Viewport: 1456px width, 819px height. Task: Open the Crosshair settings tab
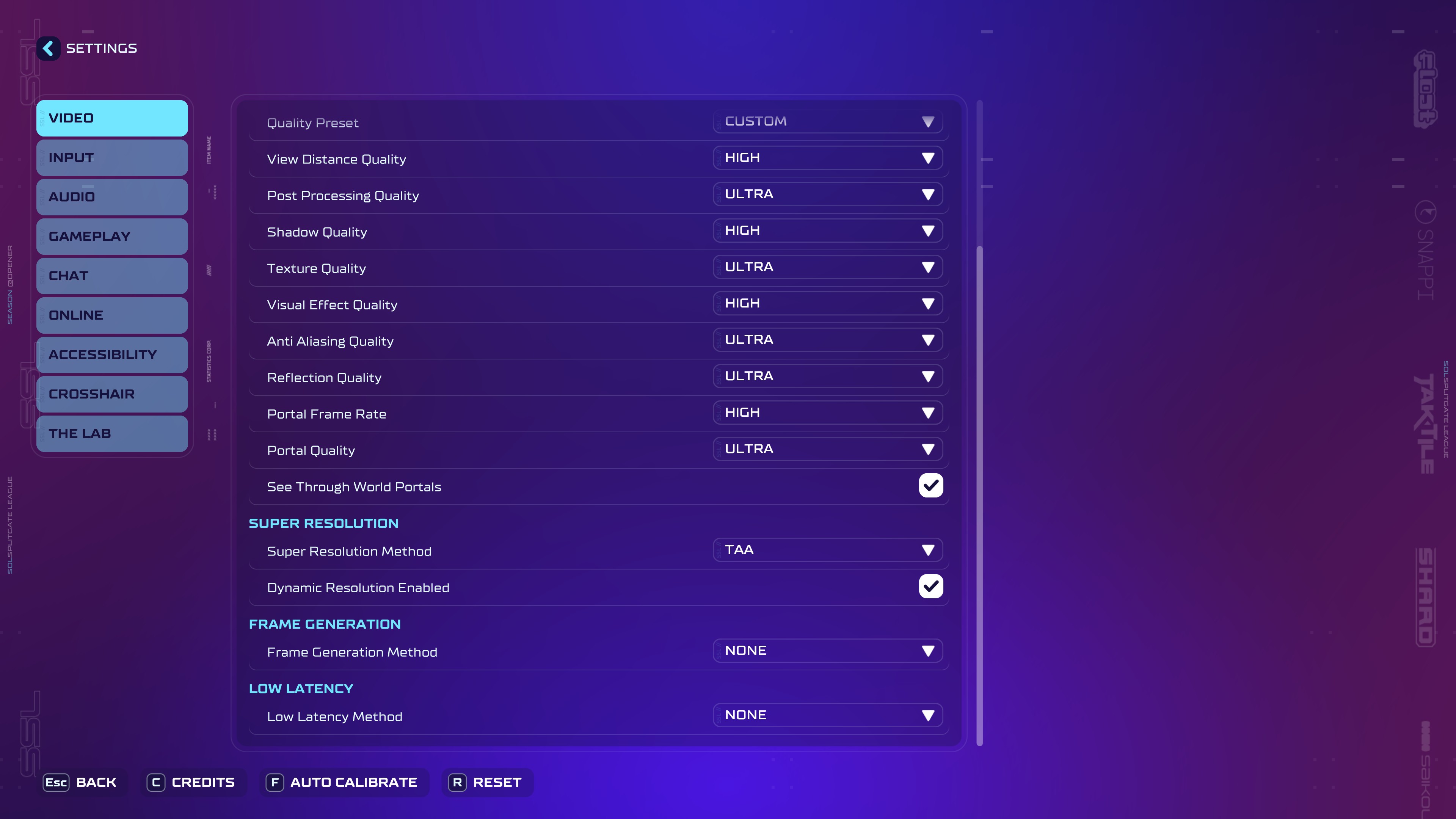(x=112, y=394)
